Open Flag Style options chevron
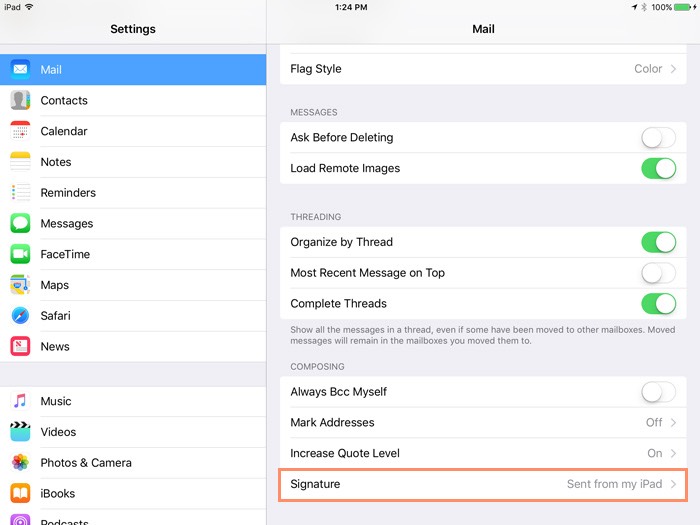This screenshot has height=525, width=700. [x=673, y=69]
